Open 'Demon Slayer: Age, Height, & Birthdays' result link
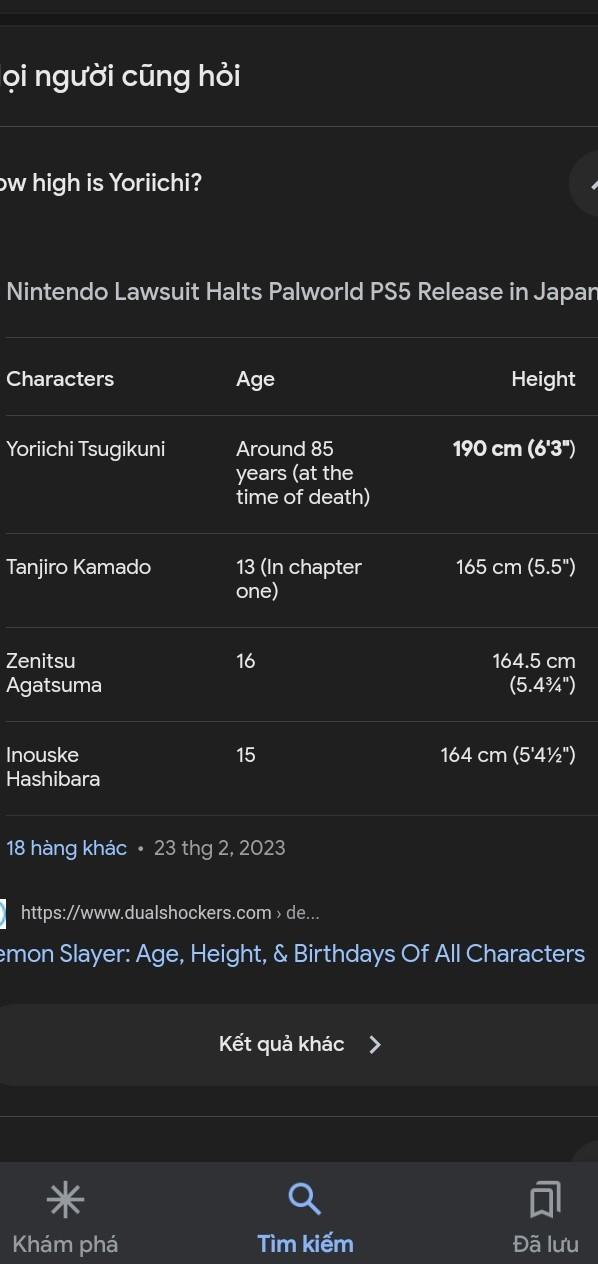Viewport: 598px width, 1264px height. tap(292, 954)
